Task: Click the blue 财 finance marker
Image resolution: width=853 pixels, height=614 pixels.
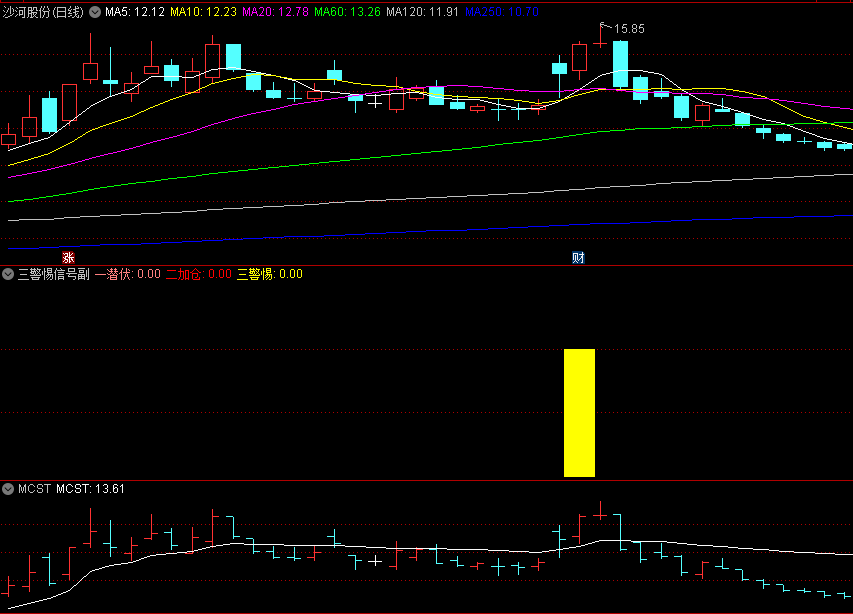Action: click(x=578, y=258)
